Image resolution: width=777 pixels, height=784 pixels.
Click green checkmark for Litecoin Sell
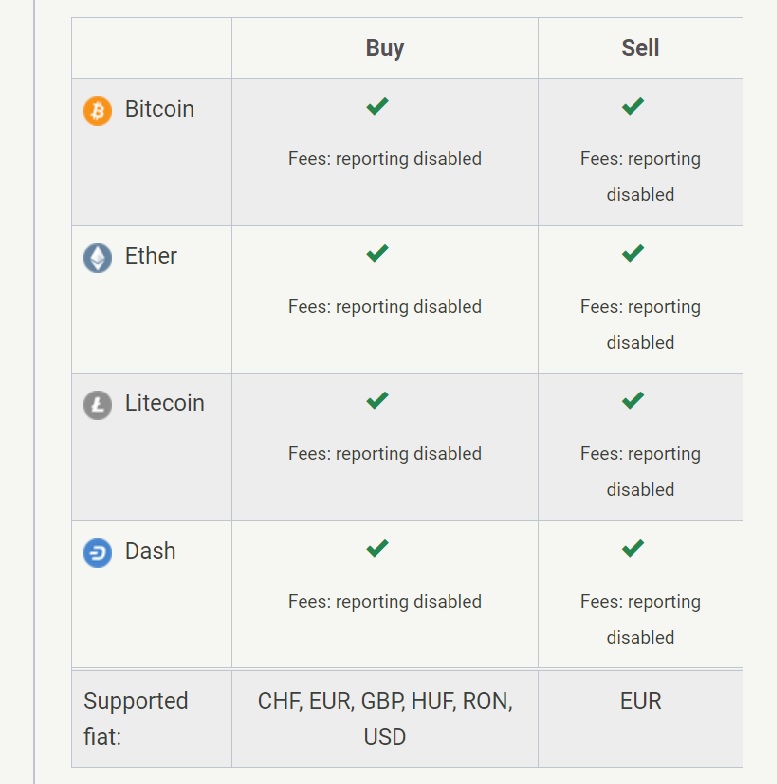coord(633,400)
